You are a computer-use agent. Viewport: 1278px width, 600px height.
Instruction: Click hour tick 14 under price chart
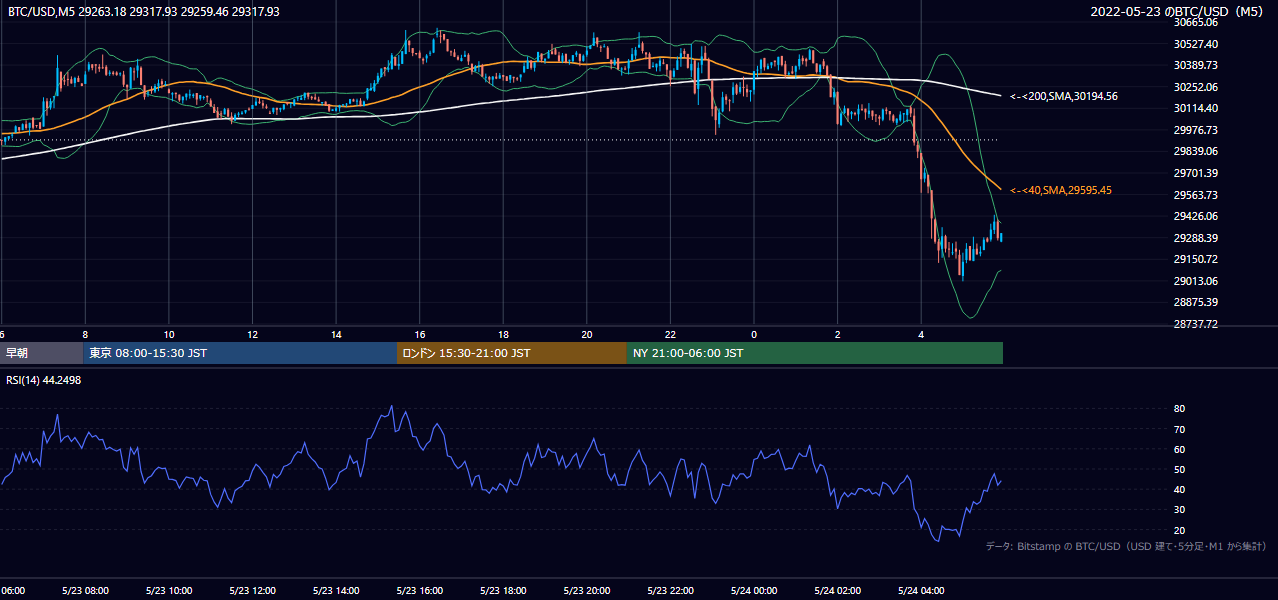pyautogui.click(x=336, y=334)
